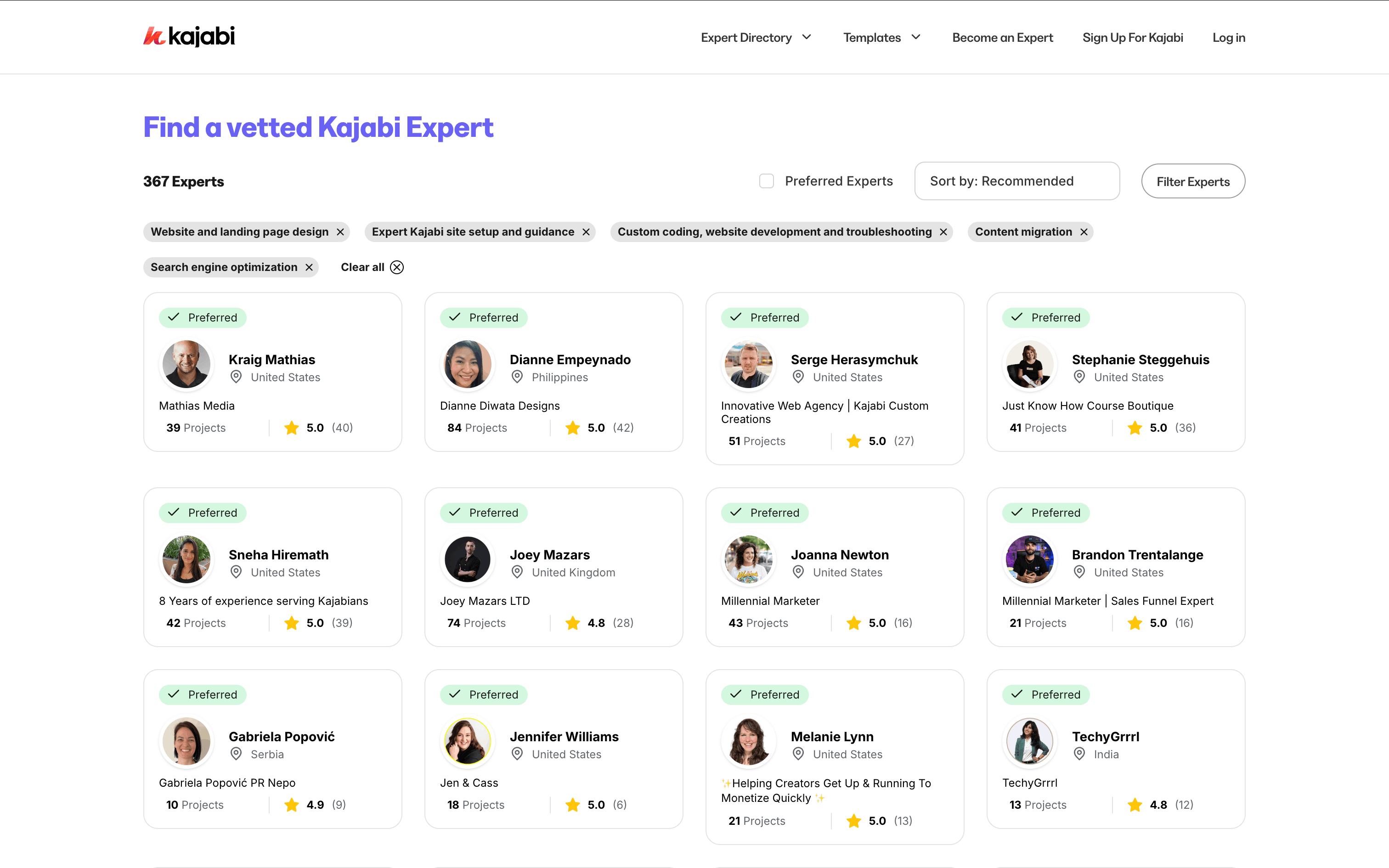Click TechyGrrrl's profile avatar
The width and height of the screenshot is (1389, 868).
tap(1029, 742)
